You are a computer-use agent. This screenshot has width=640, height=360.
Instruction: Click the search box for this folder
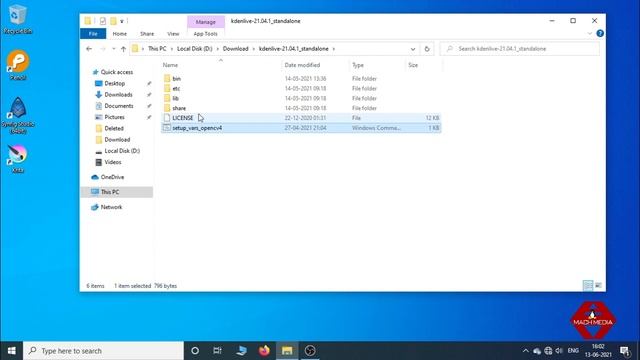click(520, 49)
